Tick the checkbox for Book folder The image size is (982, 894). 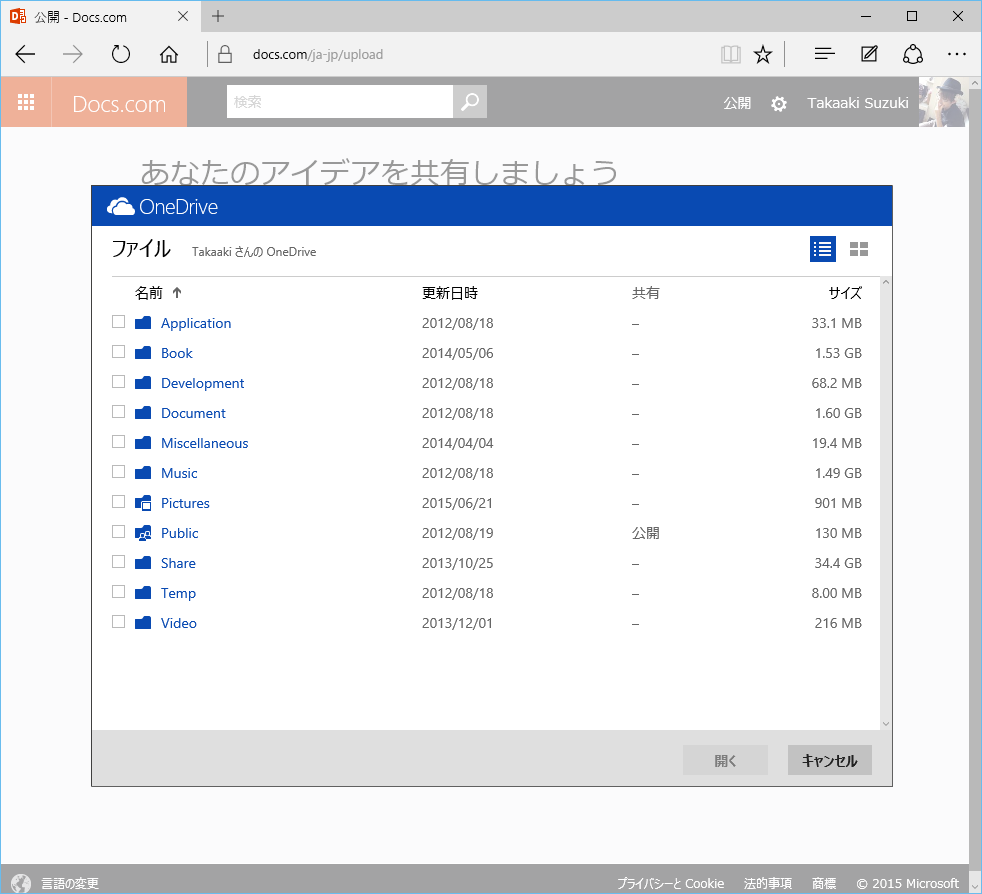[x=118, y=351]
